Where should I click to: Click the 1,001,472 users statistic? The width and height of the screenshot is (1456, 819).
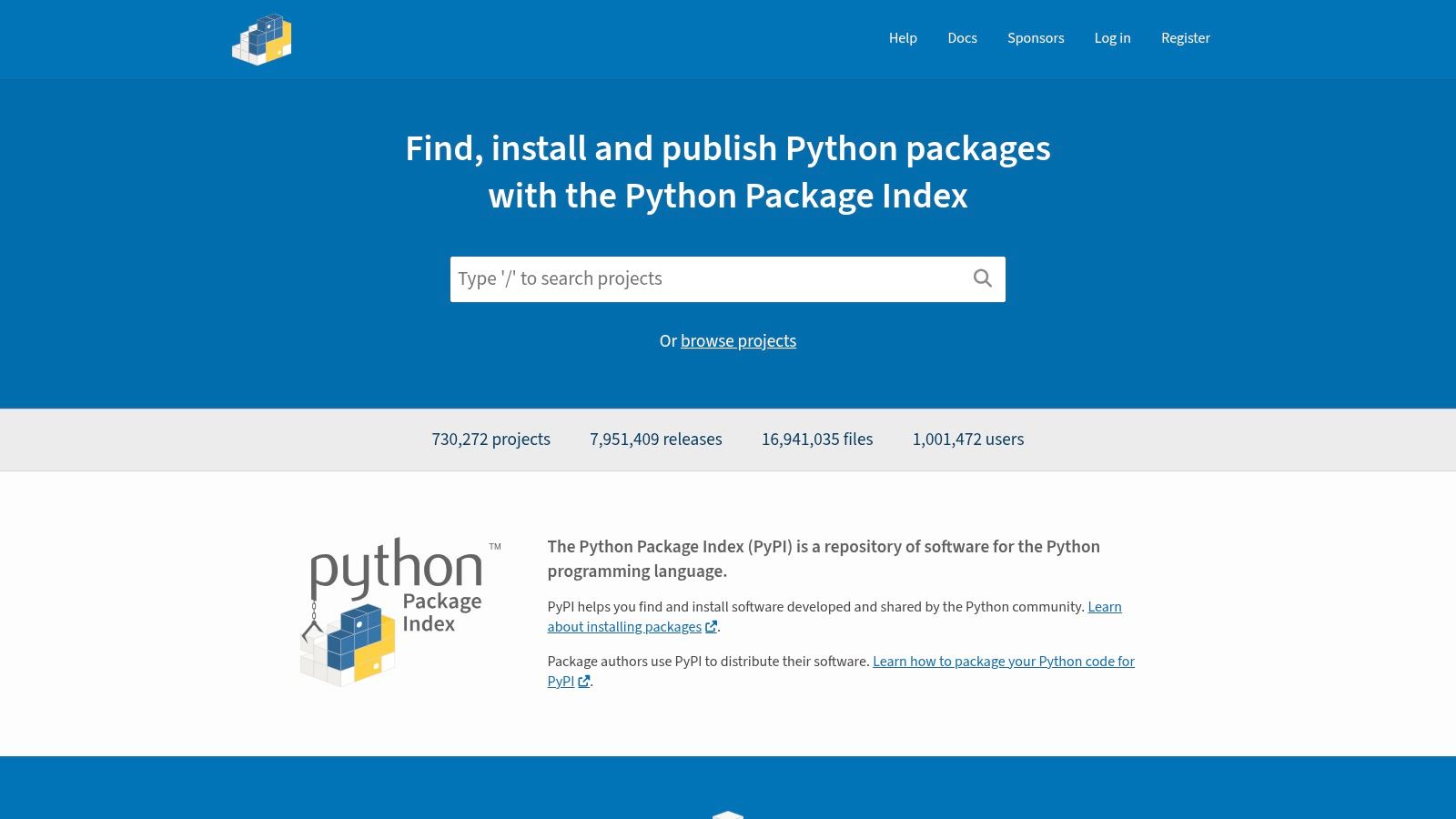click(968, 439)
